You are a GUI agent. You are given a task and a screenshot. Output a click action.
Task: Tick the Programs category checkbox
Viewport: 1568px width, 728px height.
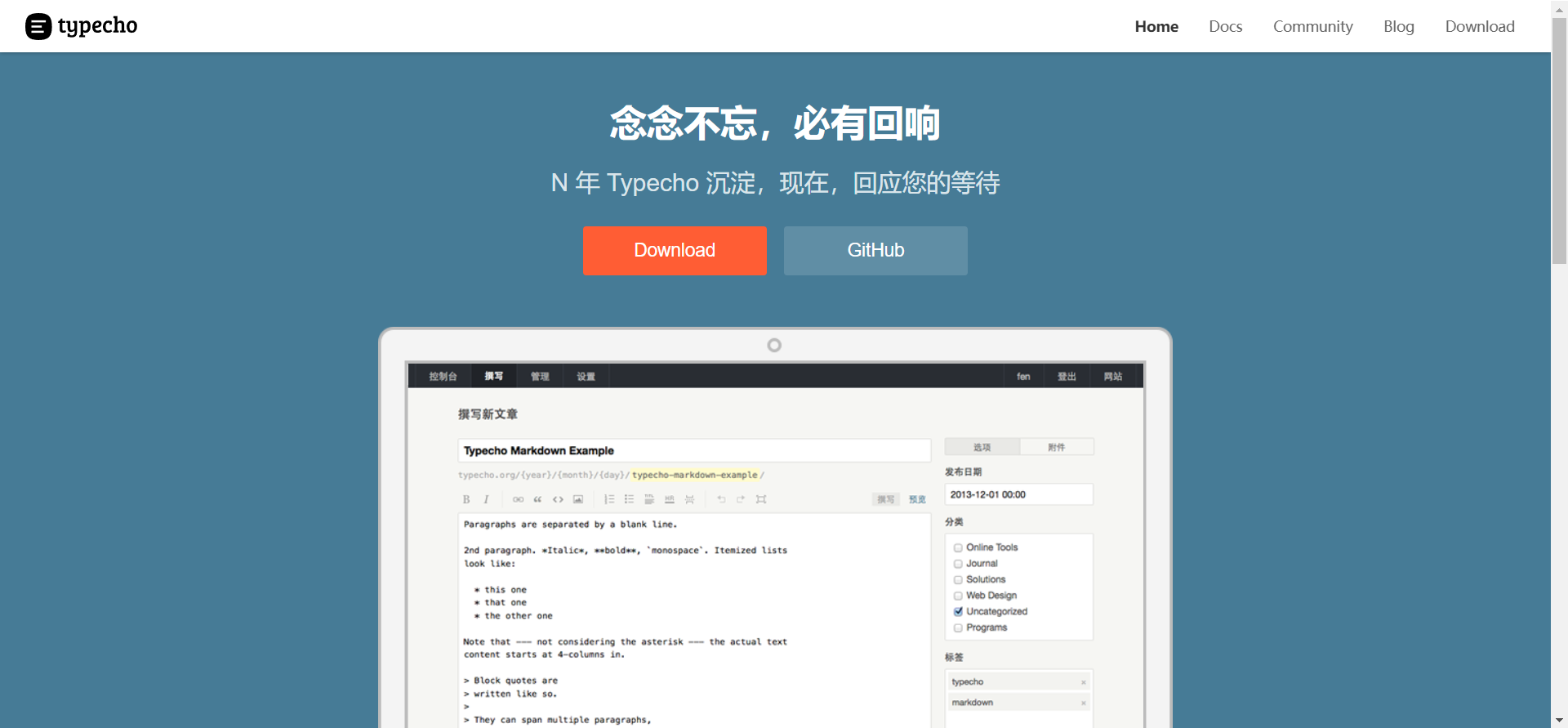958,628
